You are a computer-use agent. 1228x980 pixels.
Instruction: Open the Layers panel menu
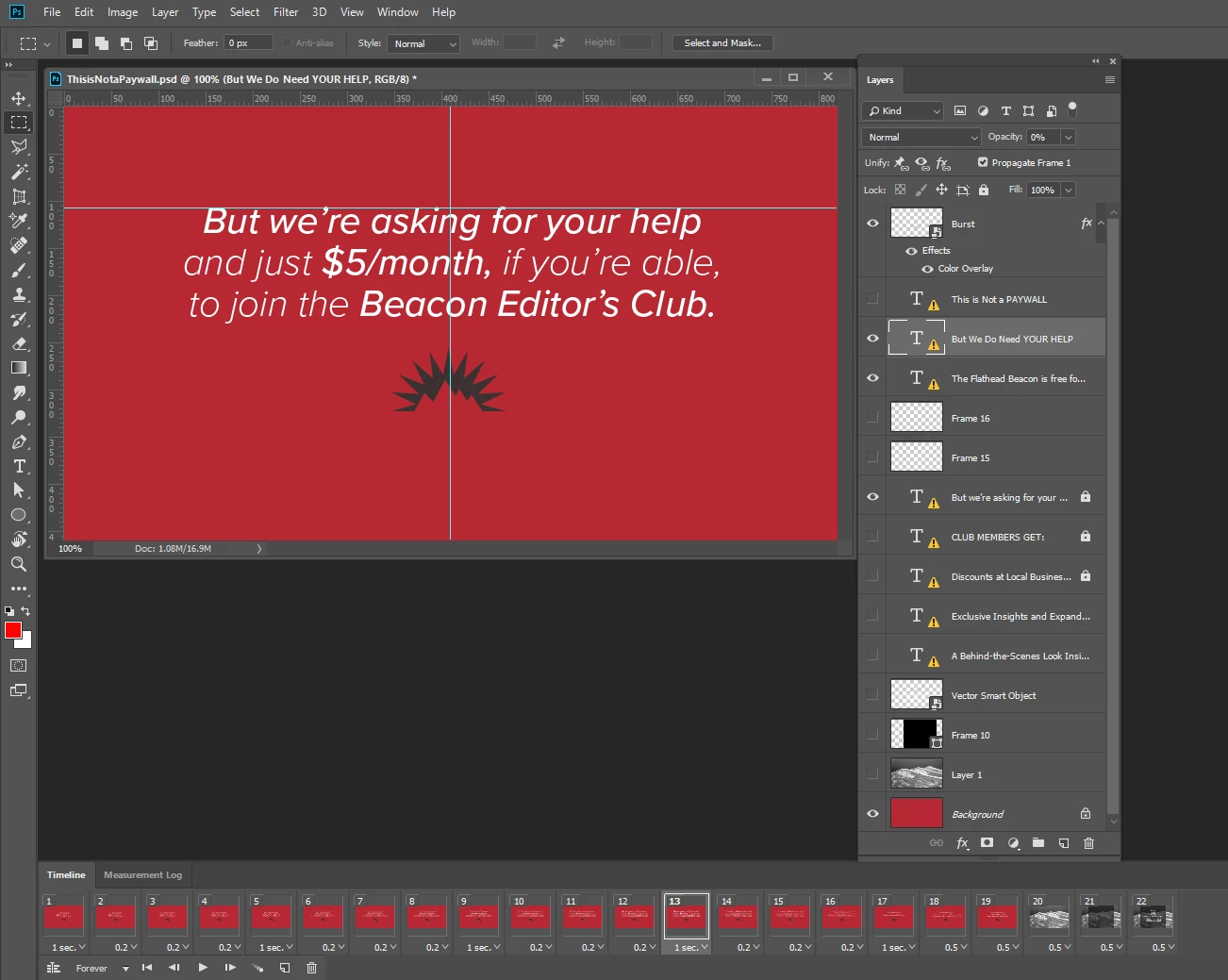[1110, 80]
